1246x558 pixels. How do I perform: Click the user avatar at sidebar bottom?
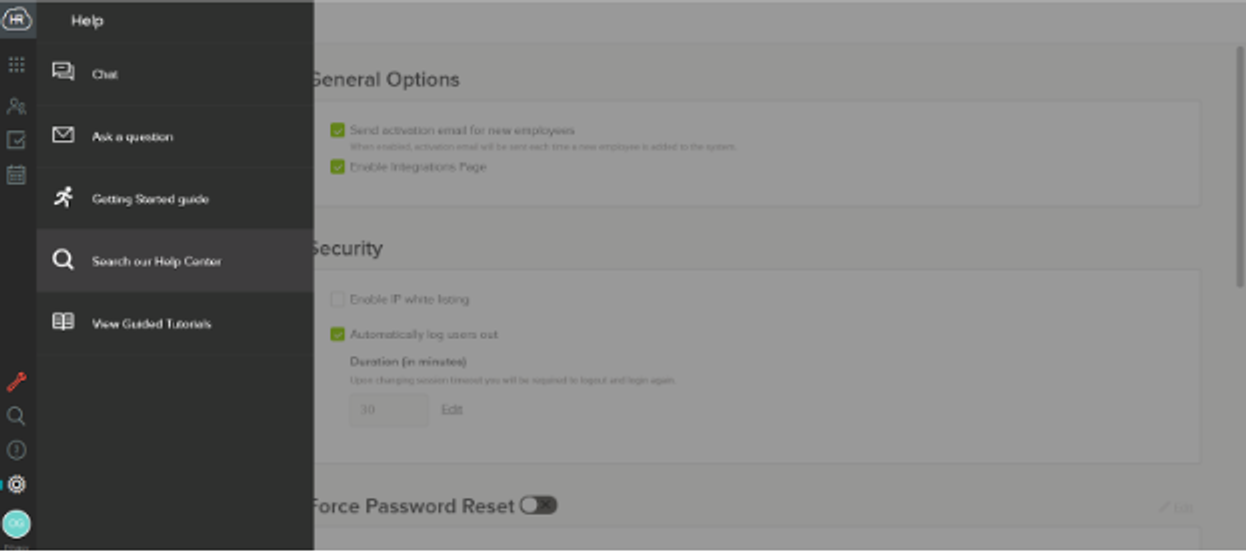pos(16,524)
